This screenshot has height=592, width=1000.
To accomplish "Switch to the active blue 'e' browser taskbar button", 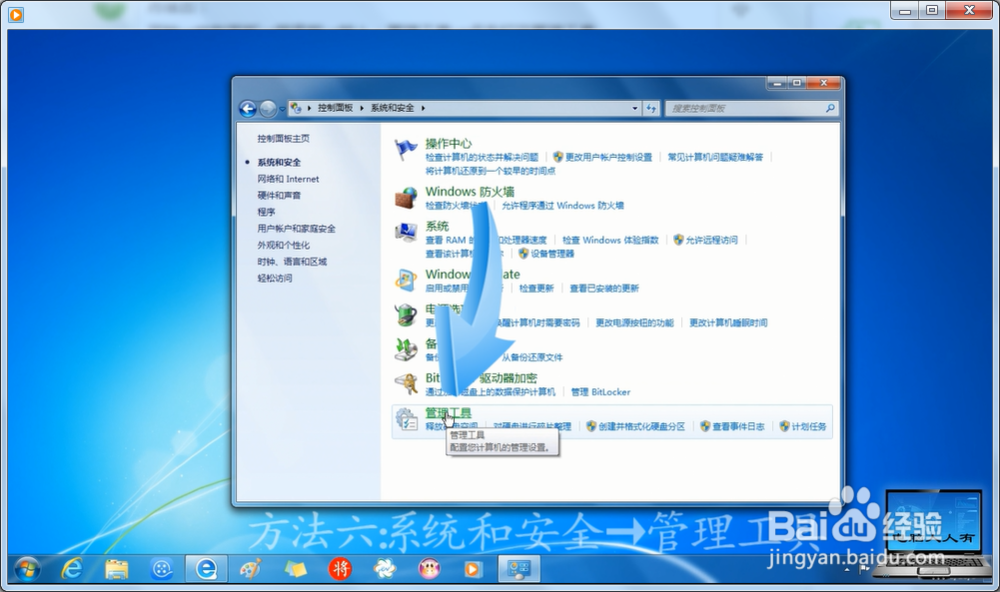I will 206,568.
